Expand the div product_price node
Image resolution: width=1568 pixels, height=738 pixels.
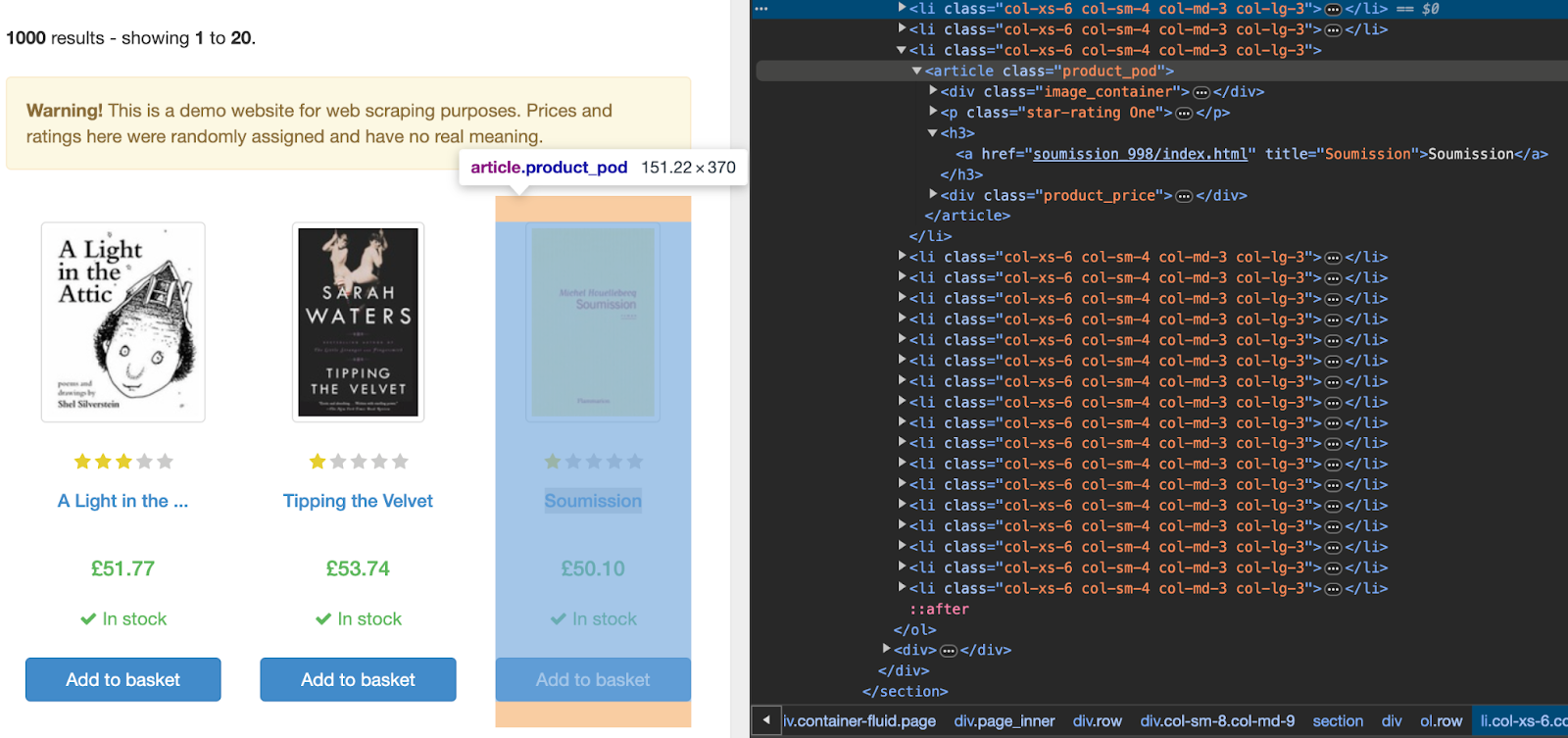pos(933,195)
